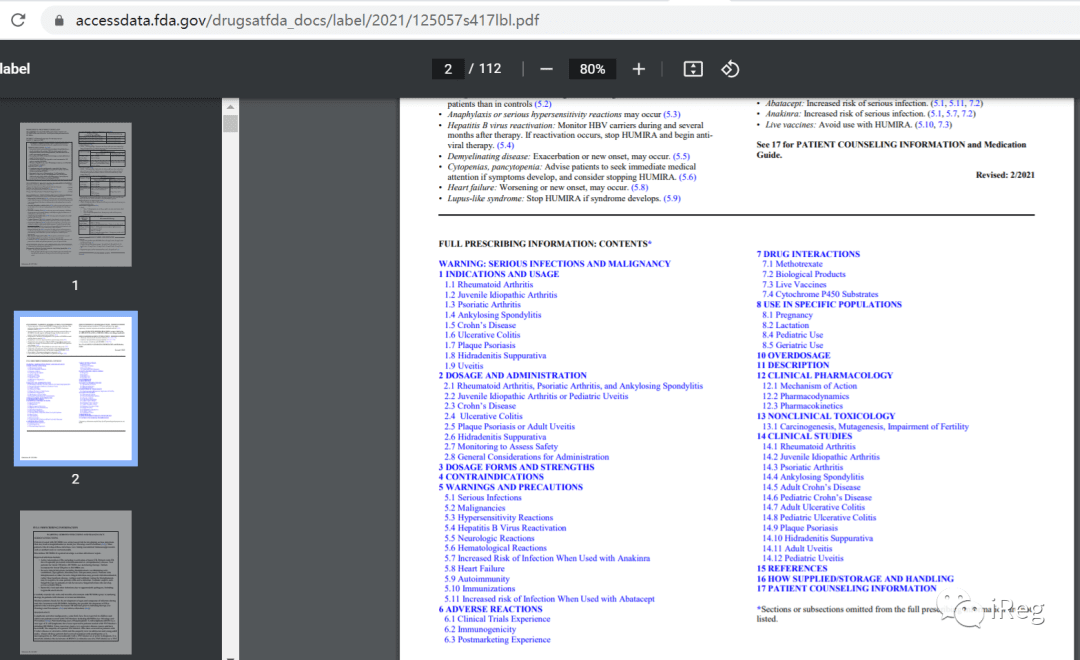
Task: Open page 1 thumbnail
Action: [76, 195]
